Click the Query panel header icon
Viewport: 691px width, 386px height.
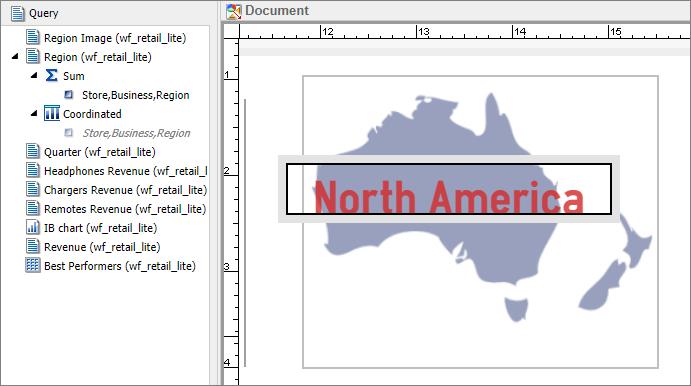pyautogui.click(x=18, y=13)
